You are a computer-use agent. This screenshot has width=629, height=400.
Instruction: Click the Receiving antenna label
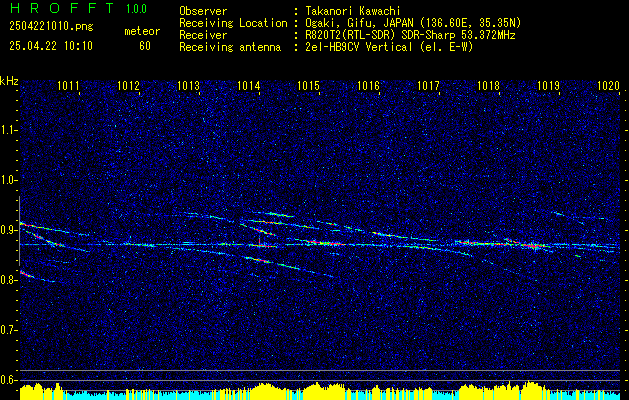click(x=230, y=47)
